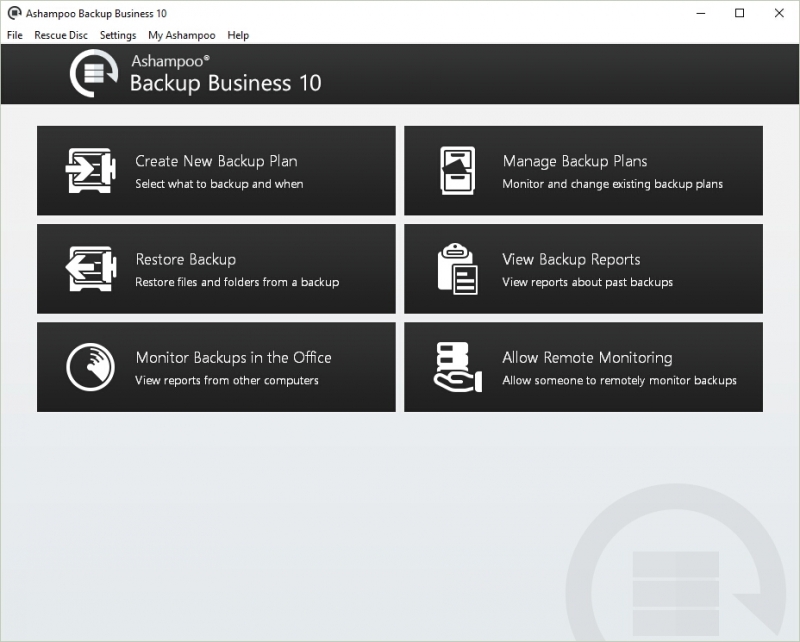
Task: Open the Settings menu
Action: pyautogui.click(x=118, y=35)
